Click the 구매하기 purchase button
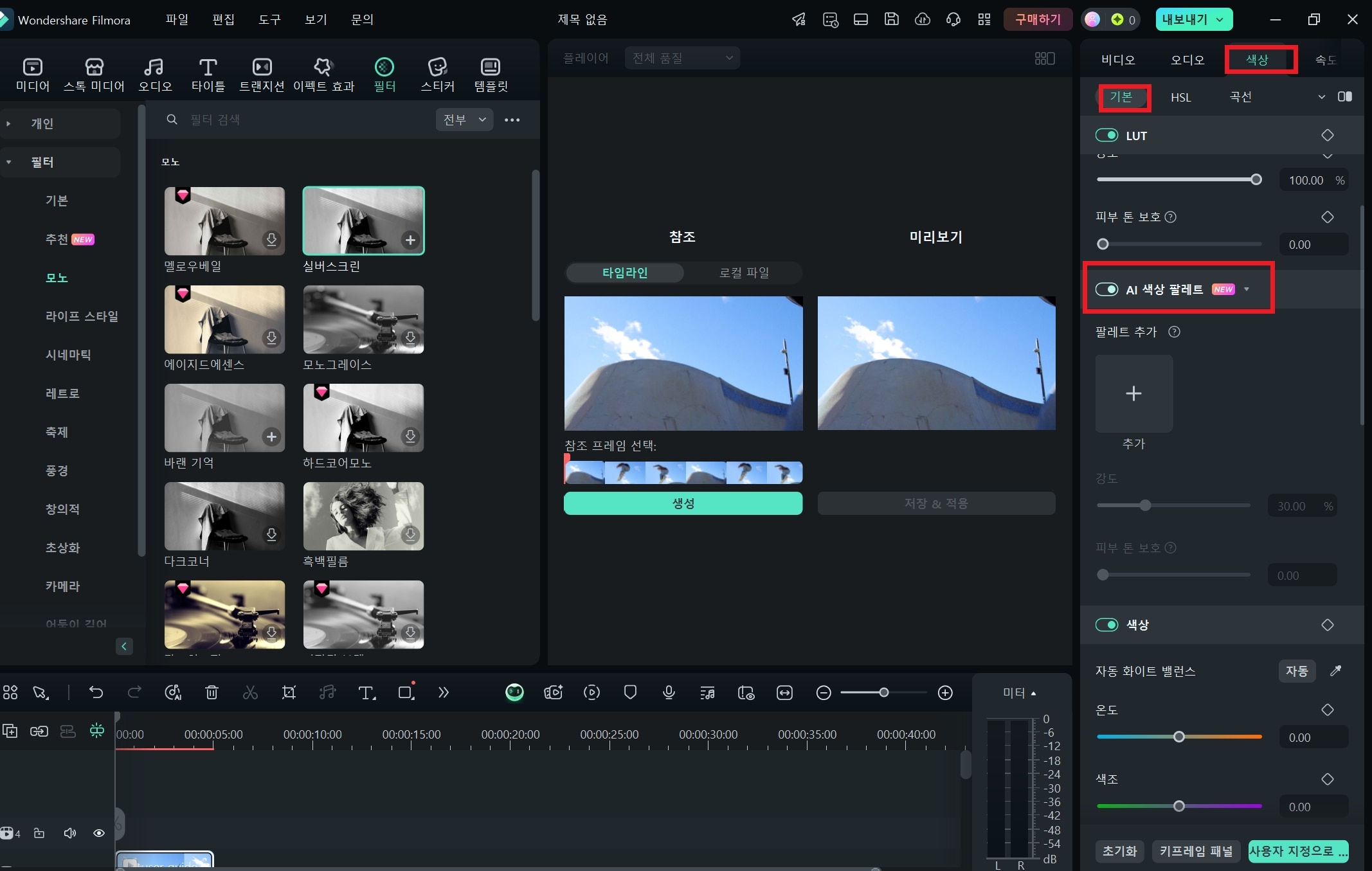 [x=1038, y=19]
